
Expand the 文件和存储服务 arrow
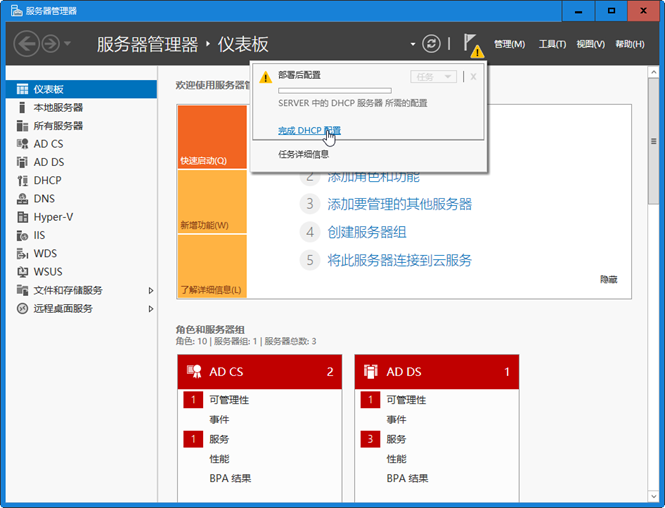(x=151, y=290)
